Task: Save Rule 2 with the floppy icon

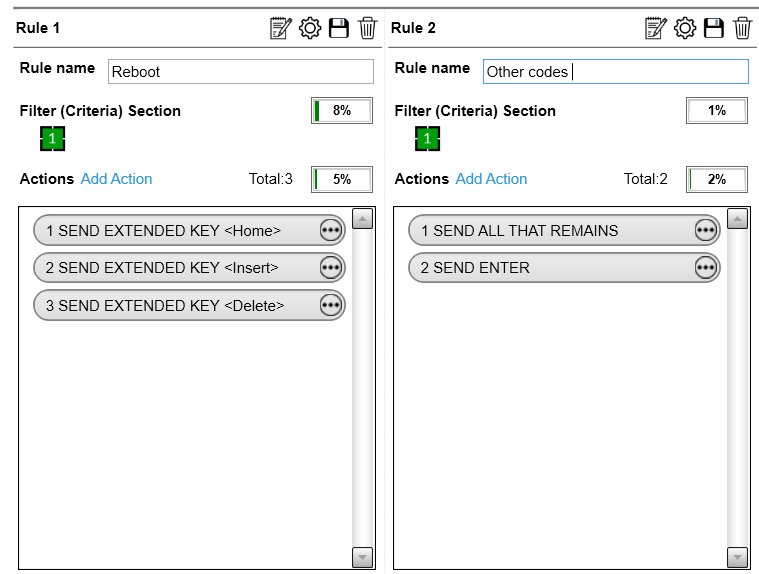Action: point(714,28)
